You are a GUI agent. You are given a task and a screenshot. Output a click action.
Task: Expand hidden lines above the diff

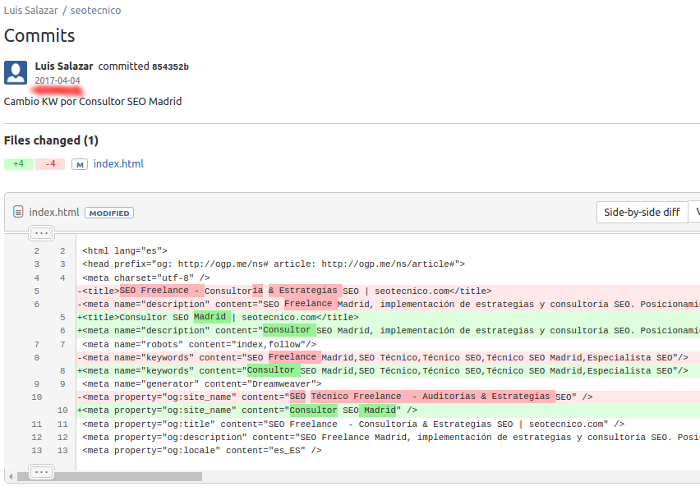point(41,233)
